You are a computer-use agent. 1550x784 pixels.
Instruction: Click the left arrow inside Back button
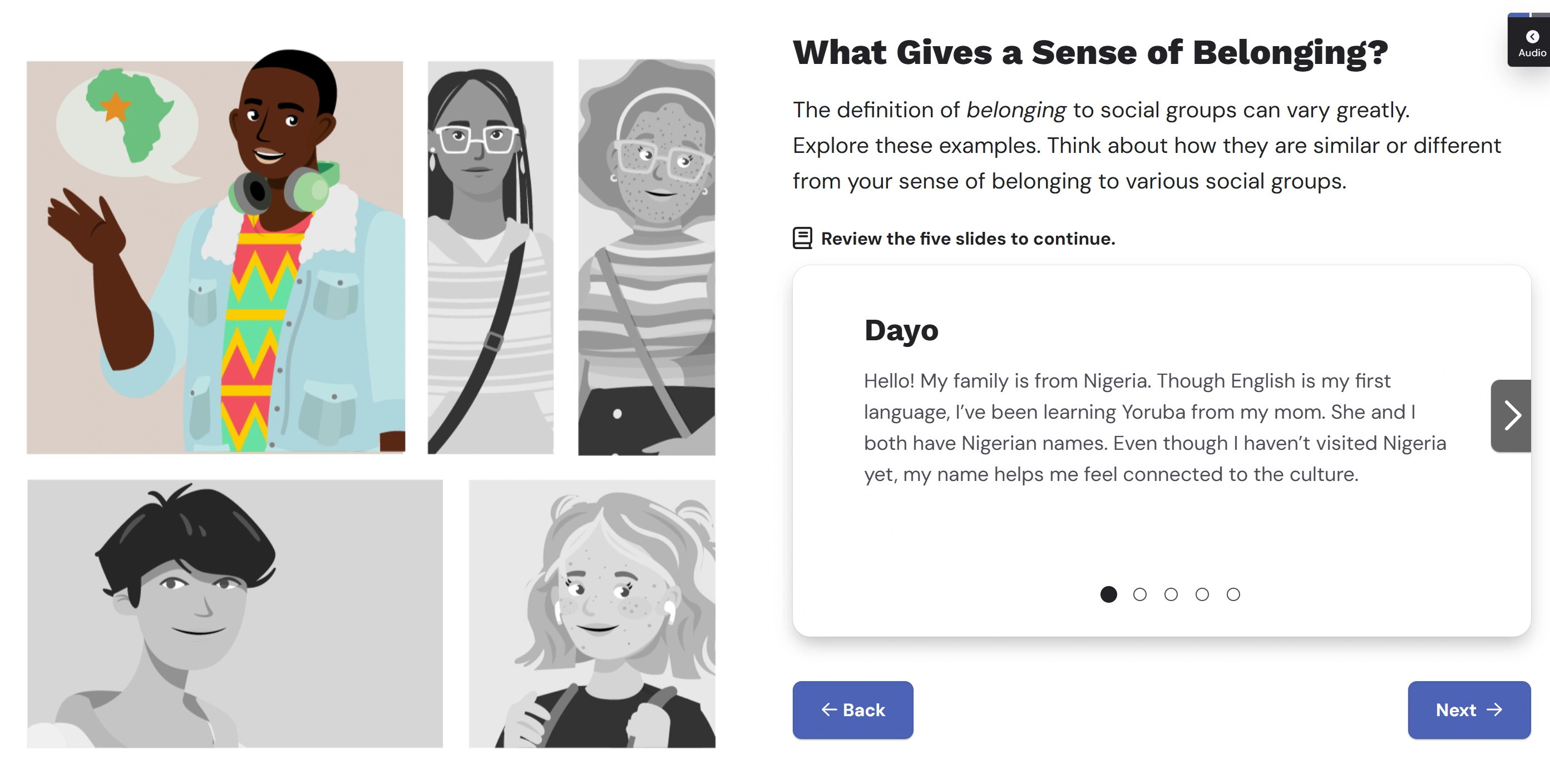coord(829,709)
